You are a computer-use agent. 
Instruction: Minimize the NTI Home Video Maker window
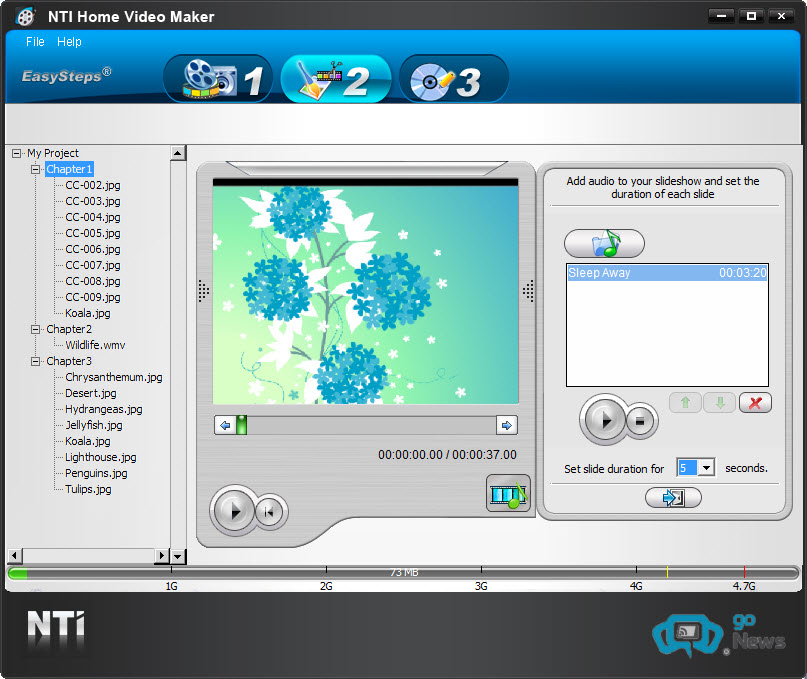coord(721,16)
